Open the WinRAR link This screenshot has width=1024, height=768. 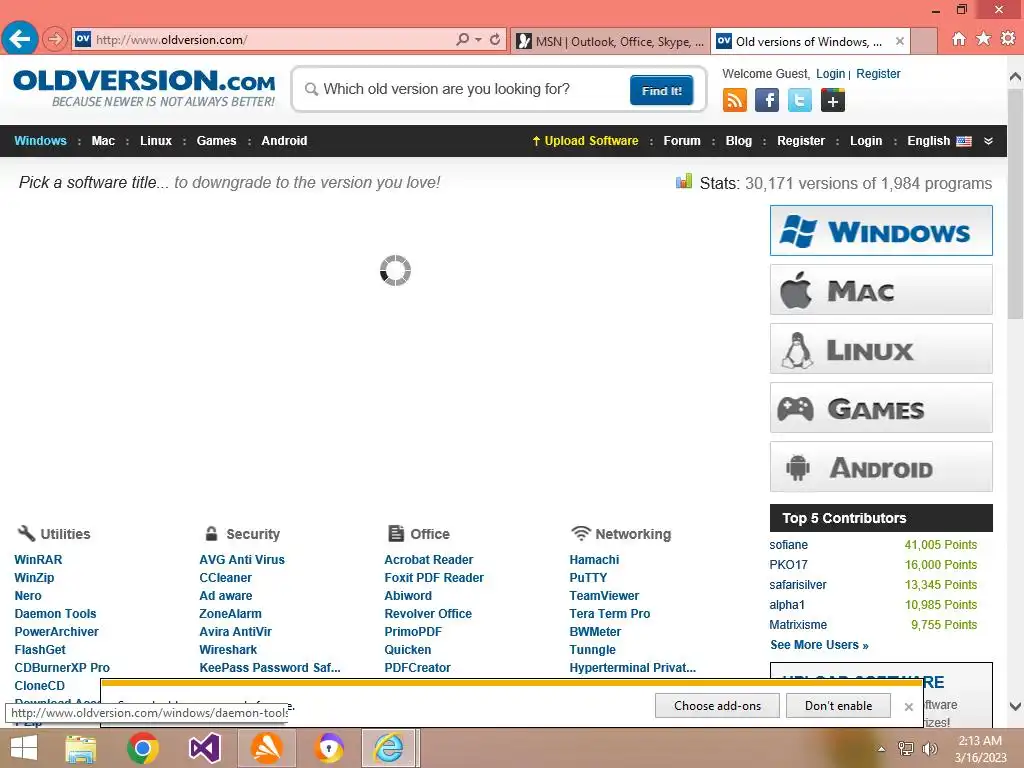39,560
